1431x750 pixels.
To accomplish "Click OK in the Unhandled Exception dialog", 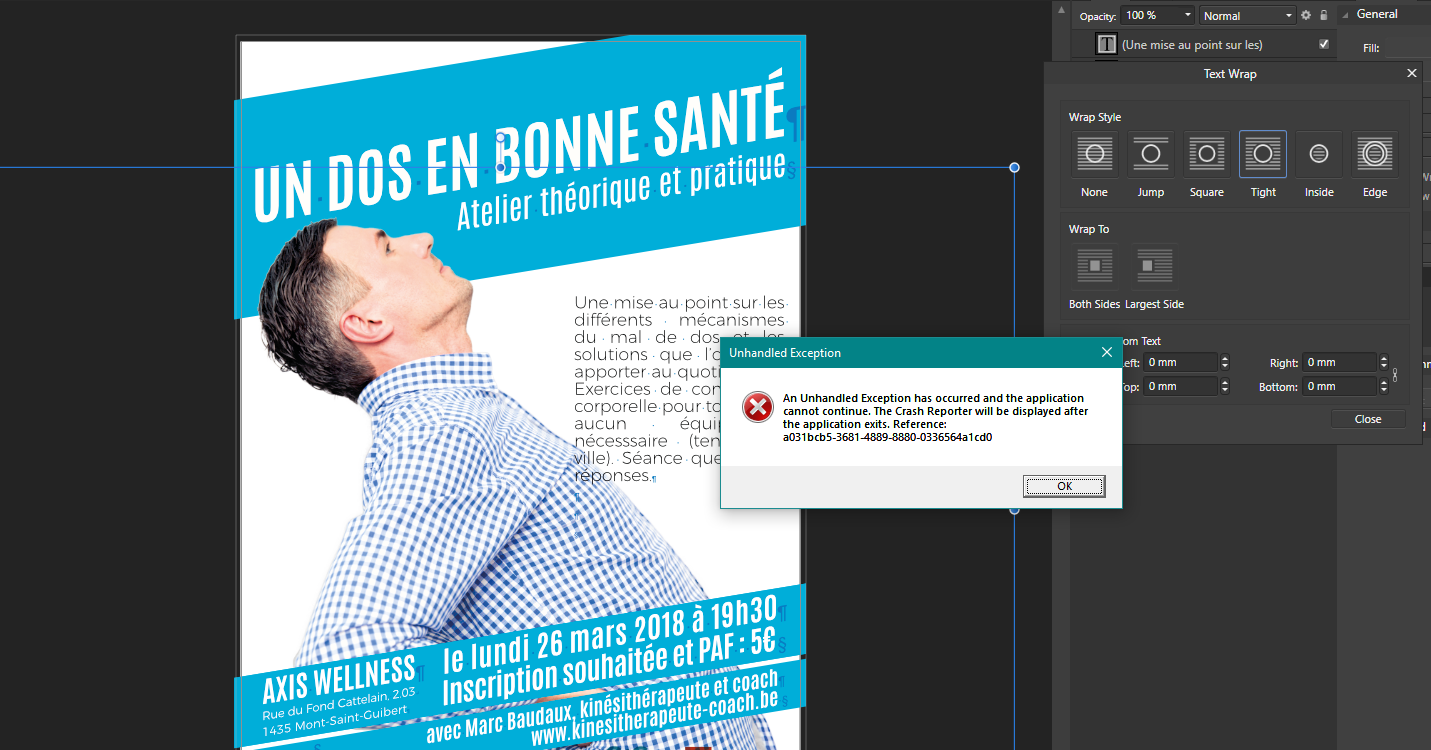I will coord(1064,486).
